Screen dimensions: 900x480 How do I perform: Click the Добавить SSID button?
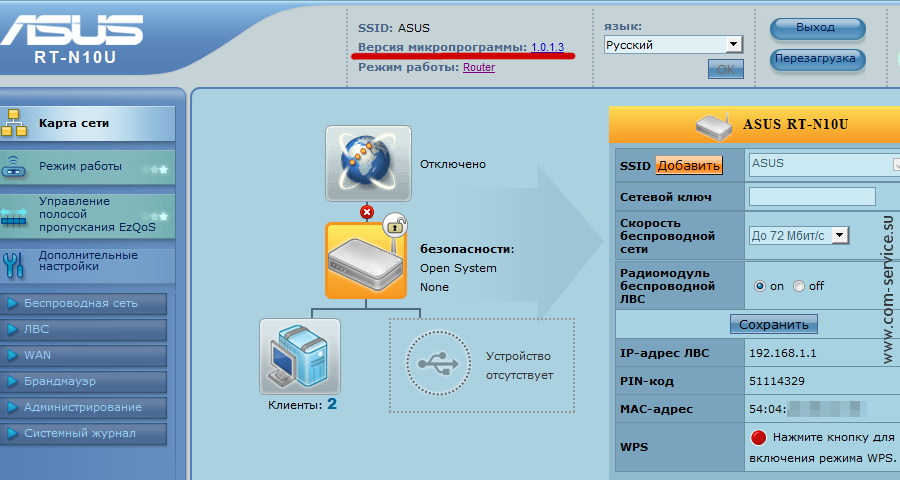pyautogui.click(x=688, y=166)
